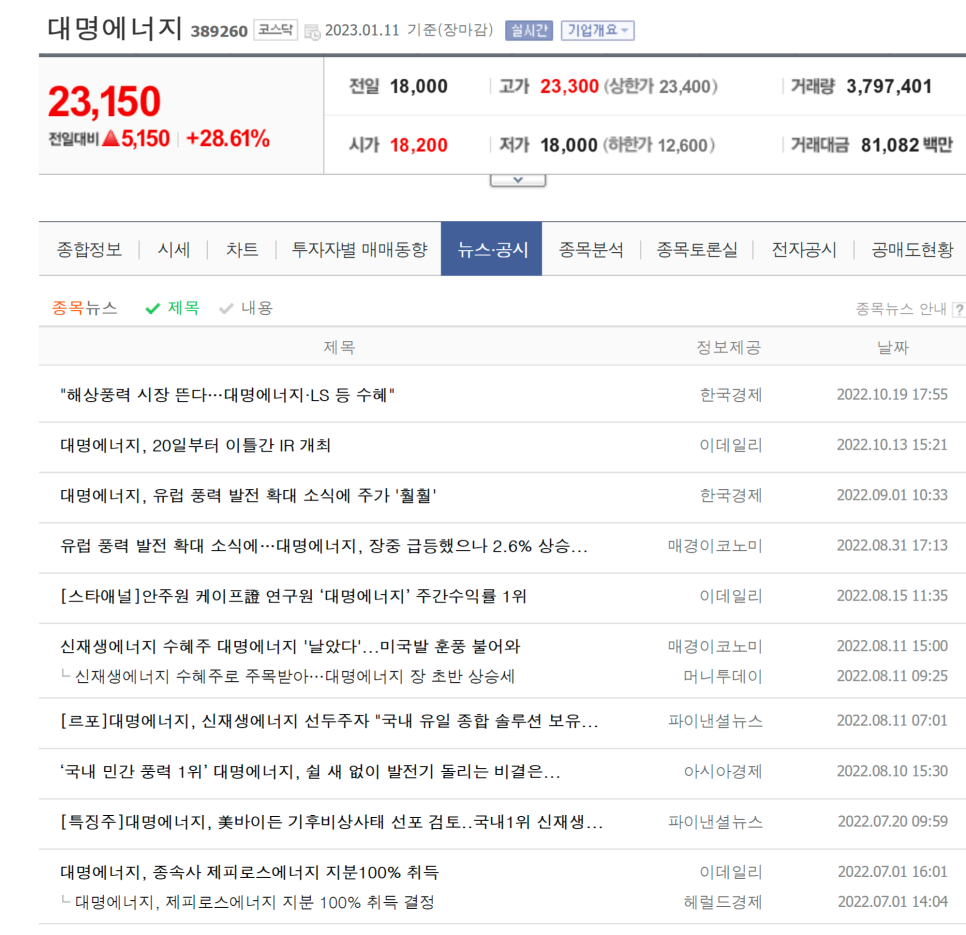Click date 2022.10.13 15:21
This screenshot has width=966, height=935.
point(892,445)
